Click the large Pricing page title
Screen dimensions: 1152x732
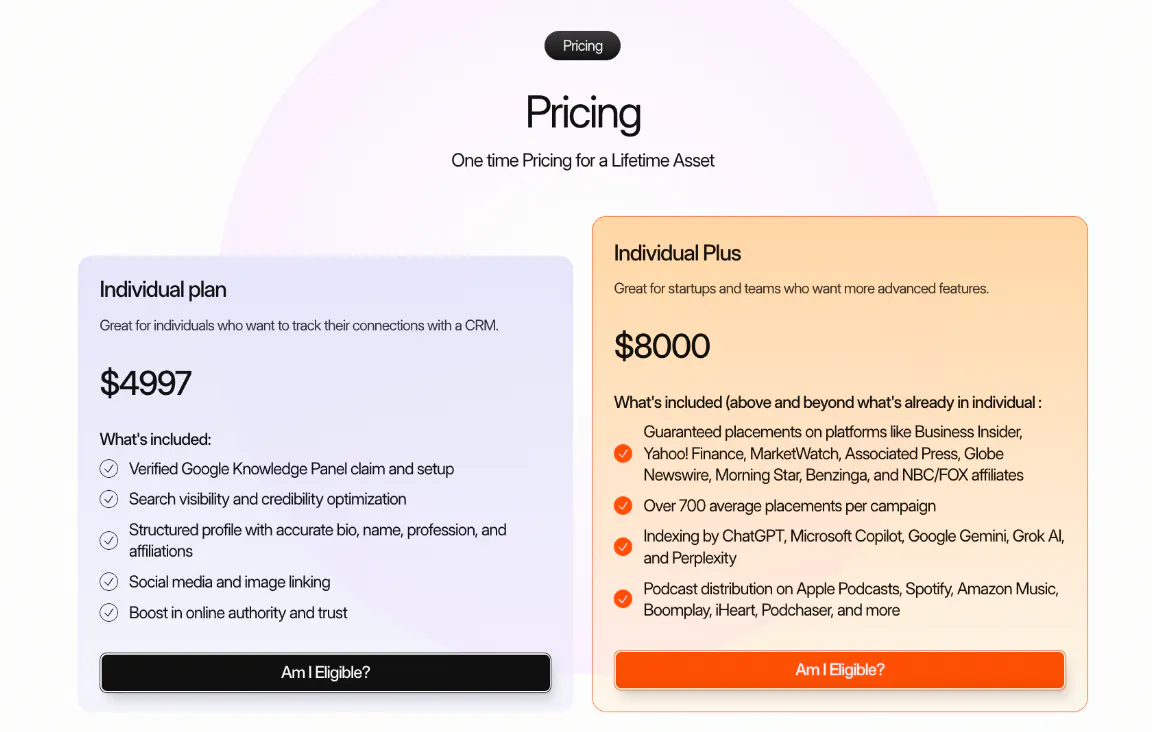pyautogui.click(x=583, y=113)
